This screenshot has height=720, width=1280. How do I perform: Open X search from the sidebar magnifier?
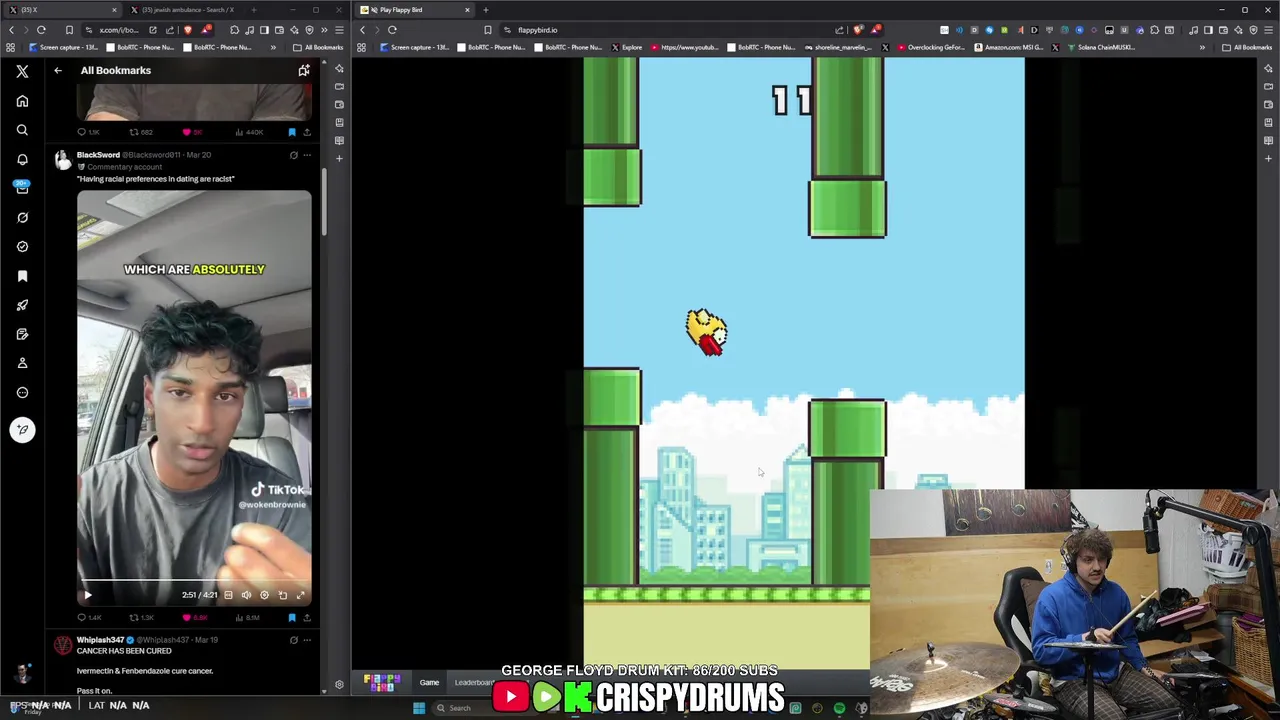coord(22,130)
